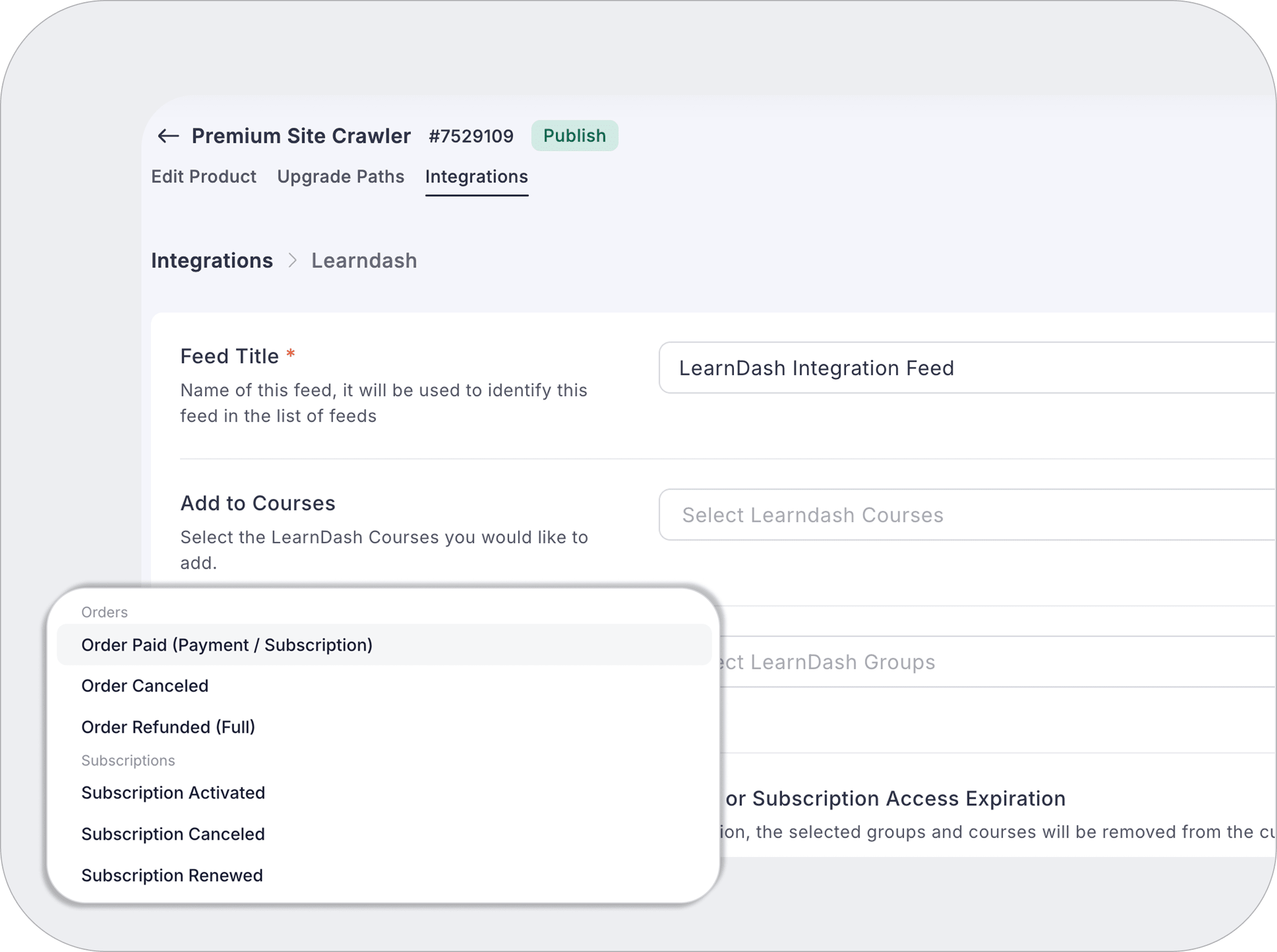Viewport: 1277px width, 952px height.
Task: Pick Subscription Renewed from the list
Action: [x=172, y=875]
